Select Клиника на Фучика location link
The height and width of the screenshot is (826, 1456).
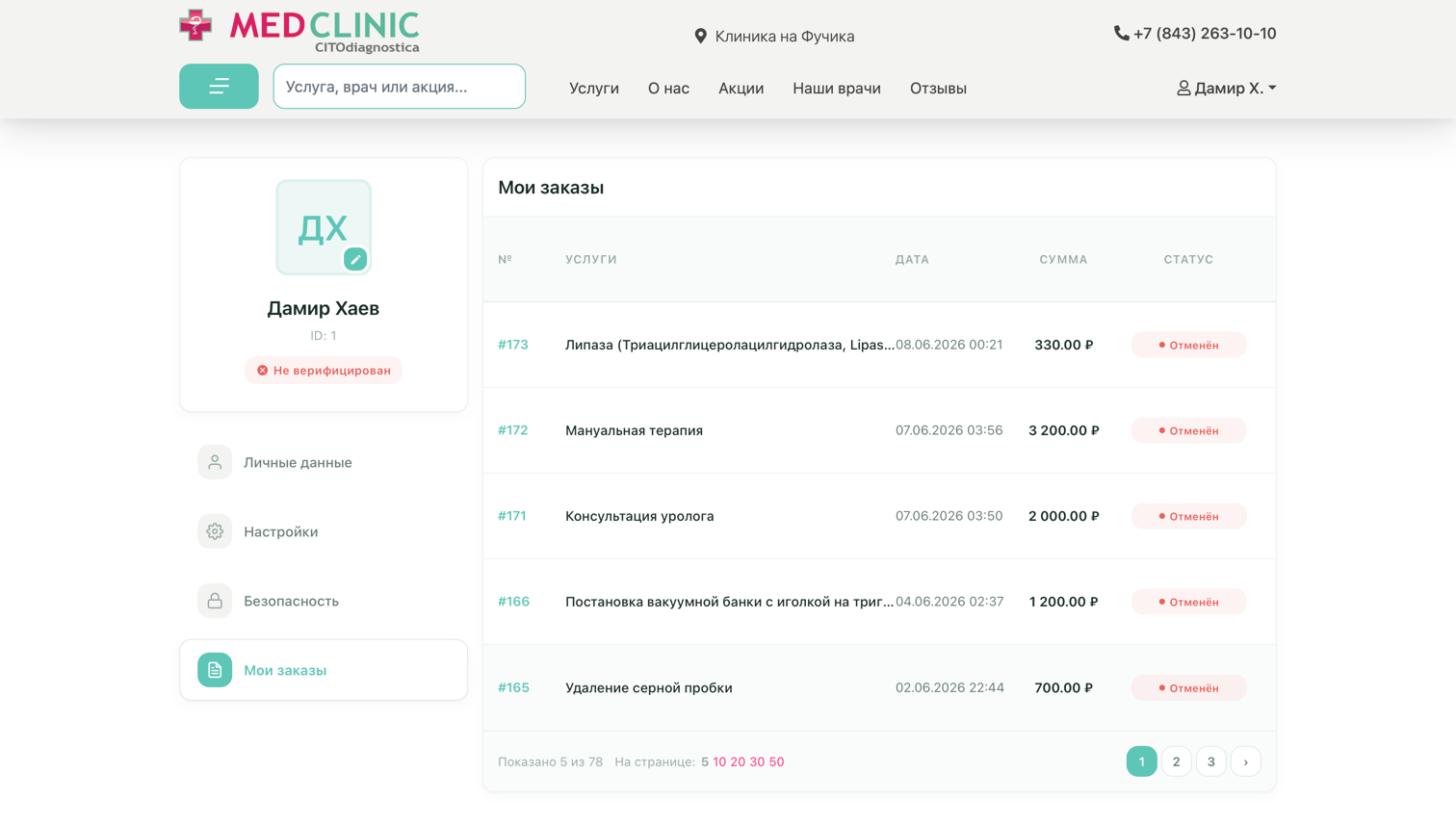785,37
